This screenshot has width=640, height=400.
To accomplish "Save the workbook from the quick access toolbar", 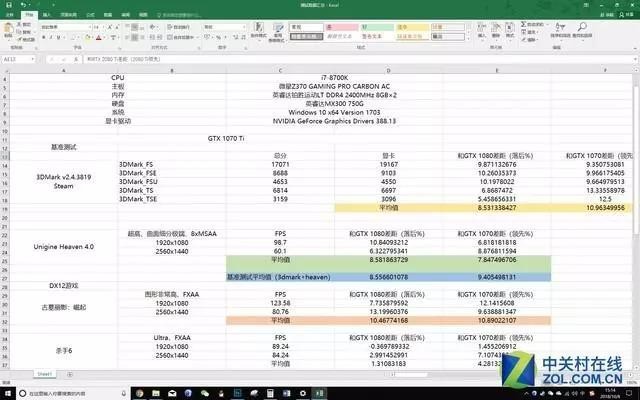I will (x=9, y=5).
